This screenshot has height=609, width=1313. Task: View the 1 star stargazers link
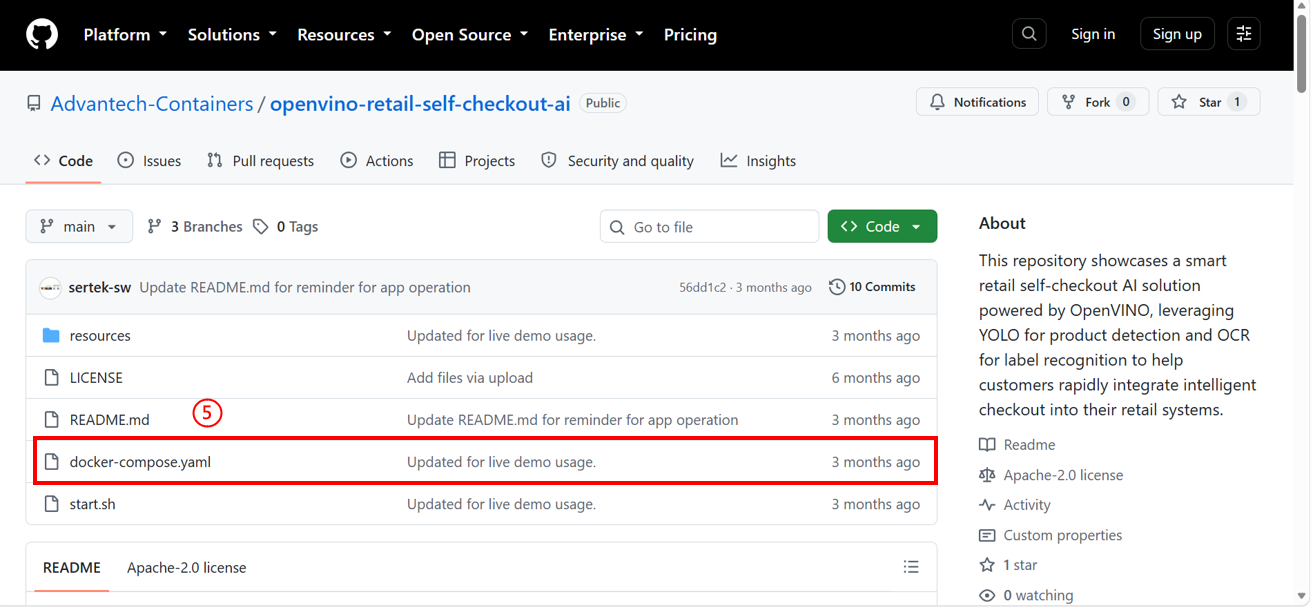(x=1008, y=565)
